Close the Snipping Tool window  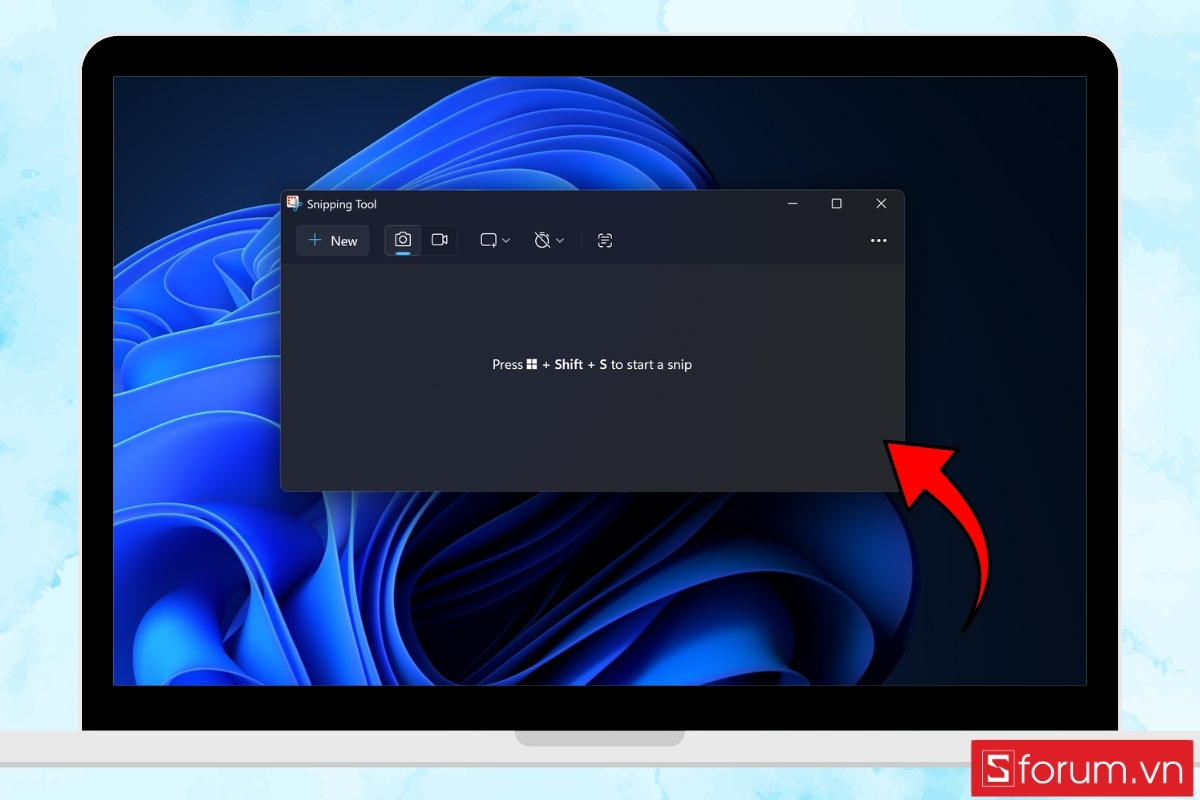pyautogui.click(x=881, y=203)
